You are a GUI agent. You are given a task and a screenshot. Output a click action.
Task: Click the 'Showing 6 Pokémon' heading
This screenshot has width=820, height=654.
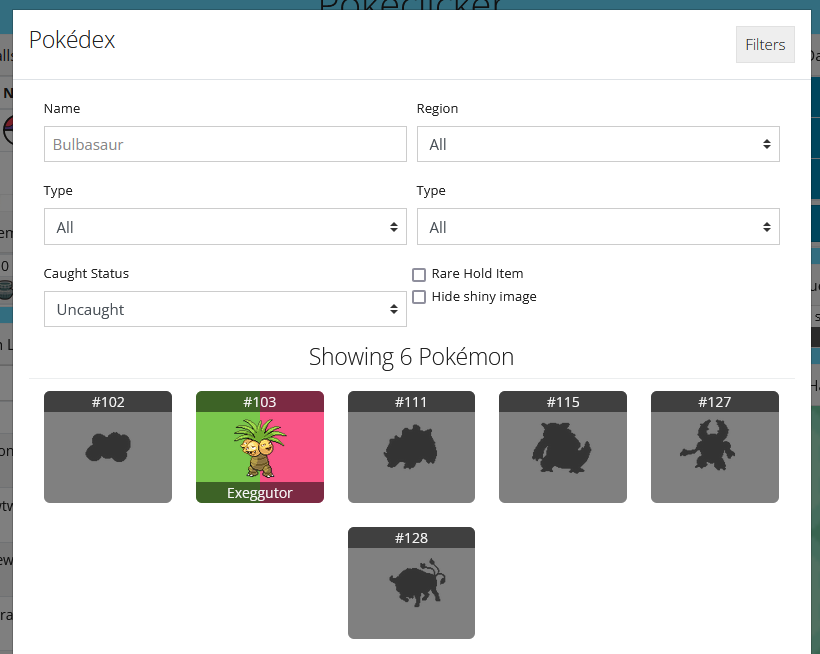pos(412,357)
